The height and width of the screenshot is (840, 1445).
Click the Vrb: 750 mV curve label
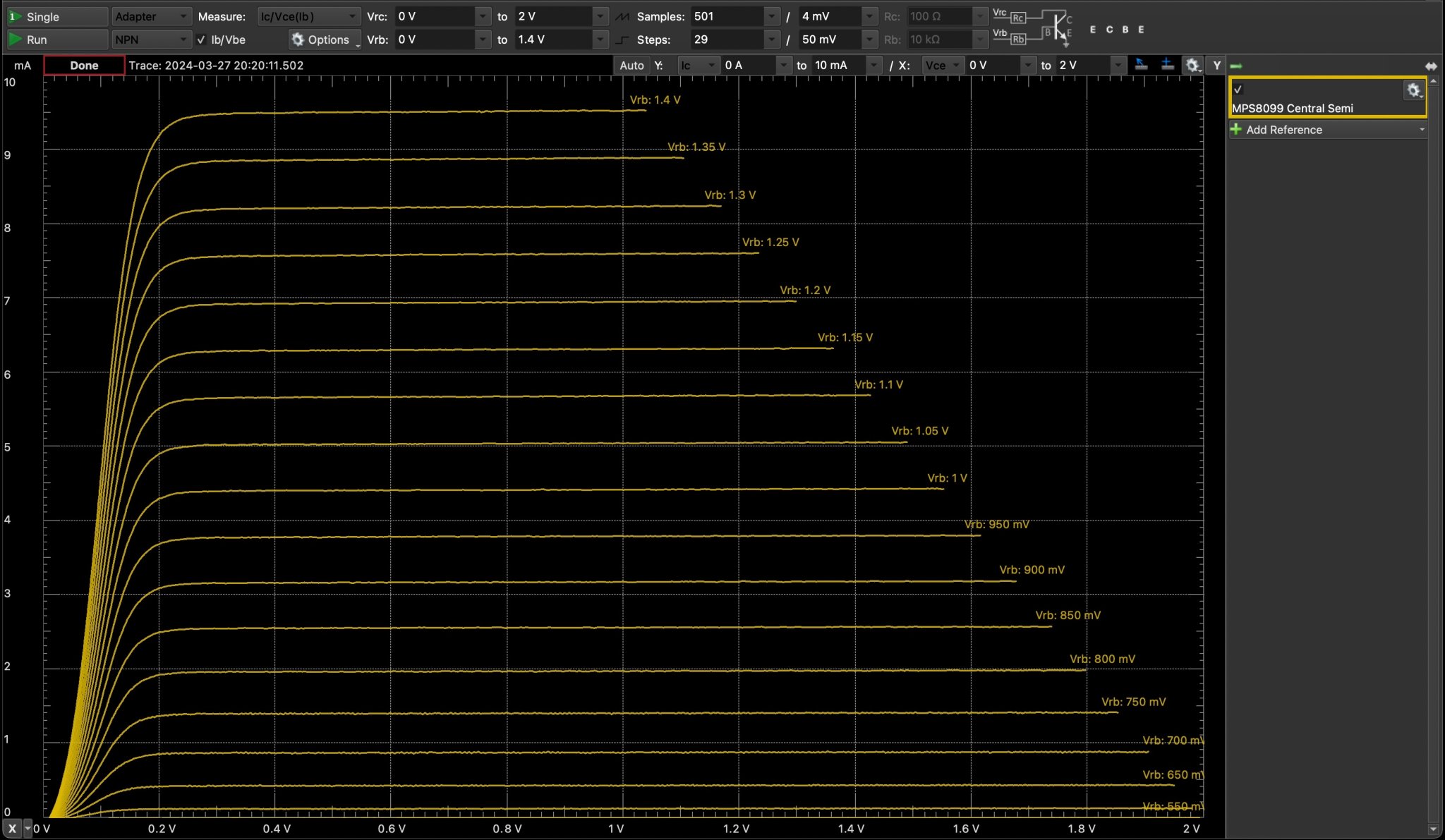pyautogui.click(x=1133, y=702)
